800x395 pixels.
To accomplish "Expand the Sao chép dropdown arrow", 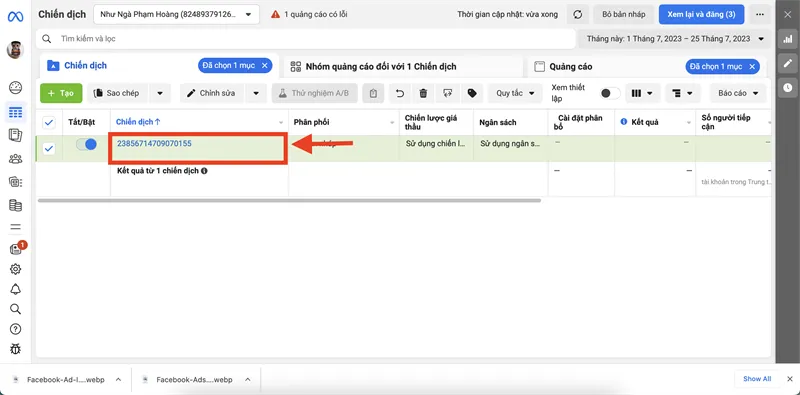I will [x=160, y=93].
